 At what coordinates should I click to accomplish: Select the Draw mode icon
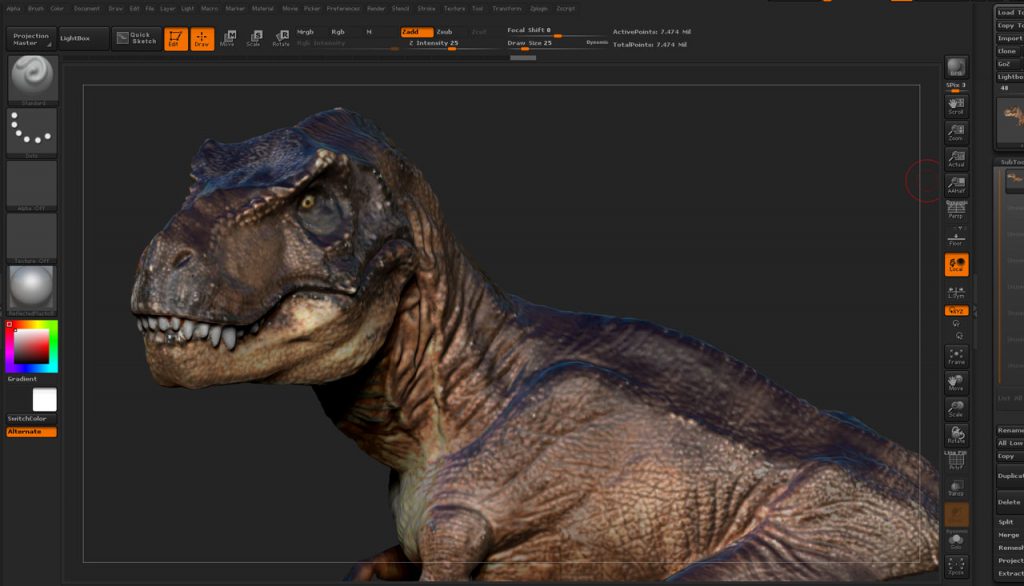pyautogui.click(x=202, y=39)
